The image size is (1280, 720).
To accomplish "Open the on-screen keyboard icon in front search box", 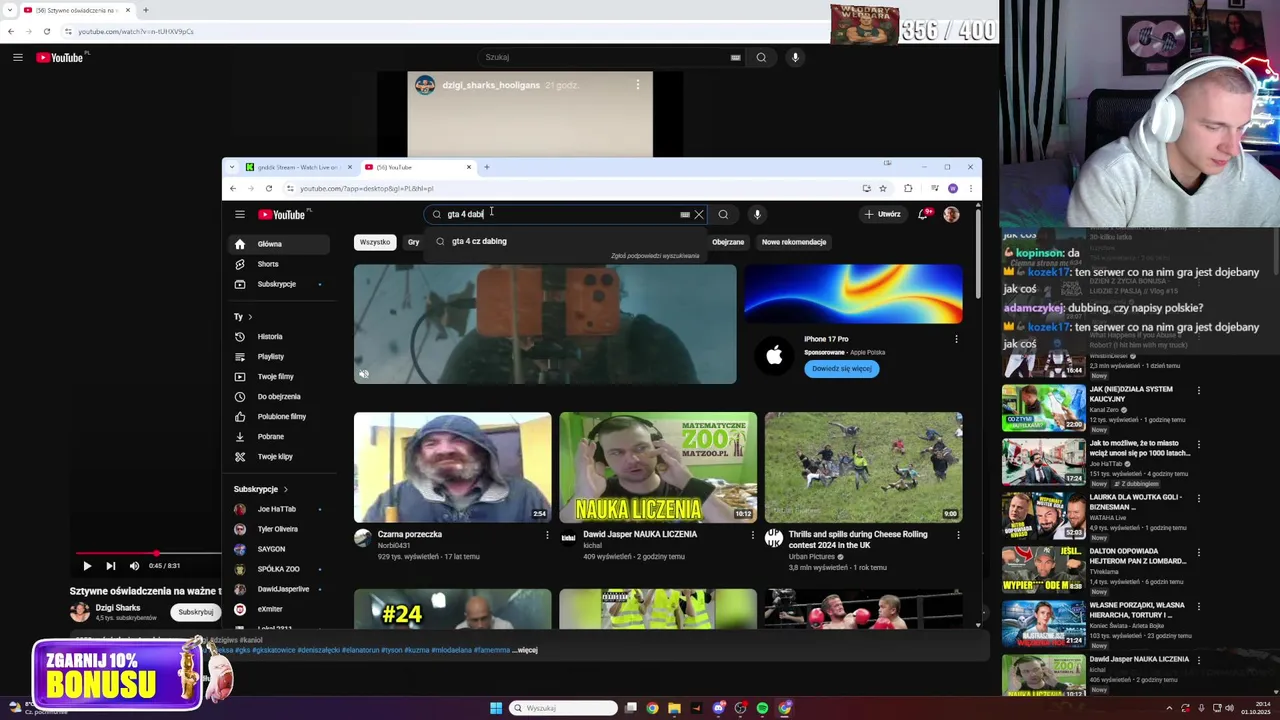I will pos(685,214).
